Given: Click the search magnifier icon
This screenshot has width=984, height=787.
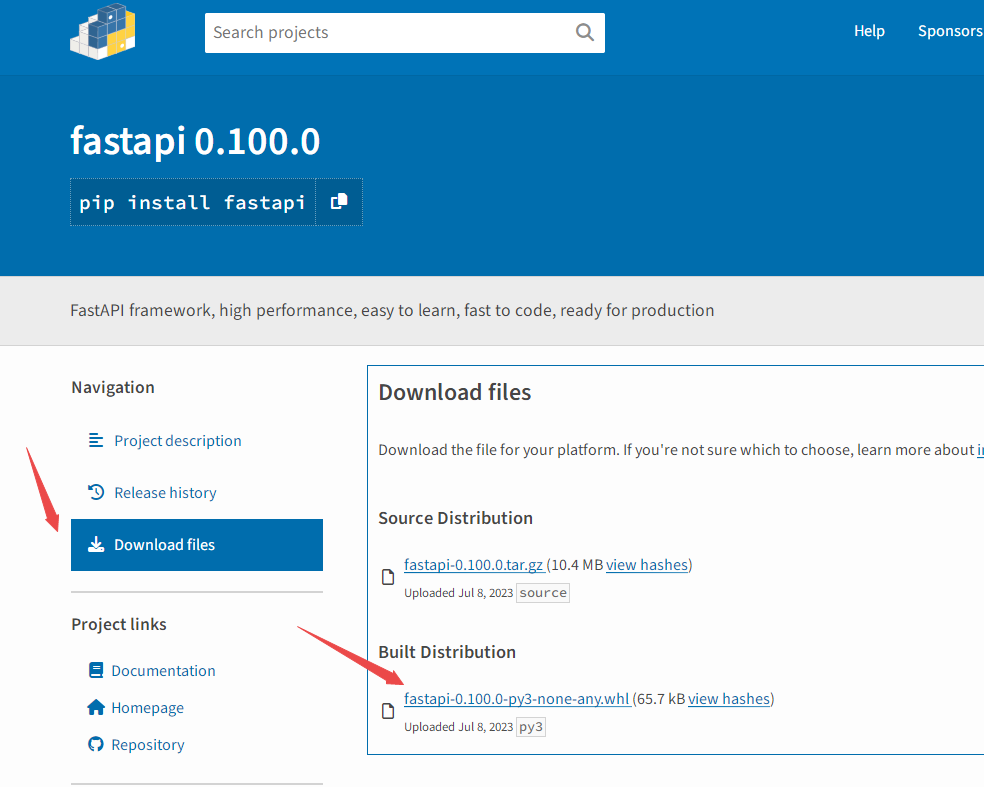Looking at the screenshot, I should tap(584, 33).
